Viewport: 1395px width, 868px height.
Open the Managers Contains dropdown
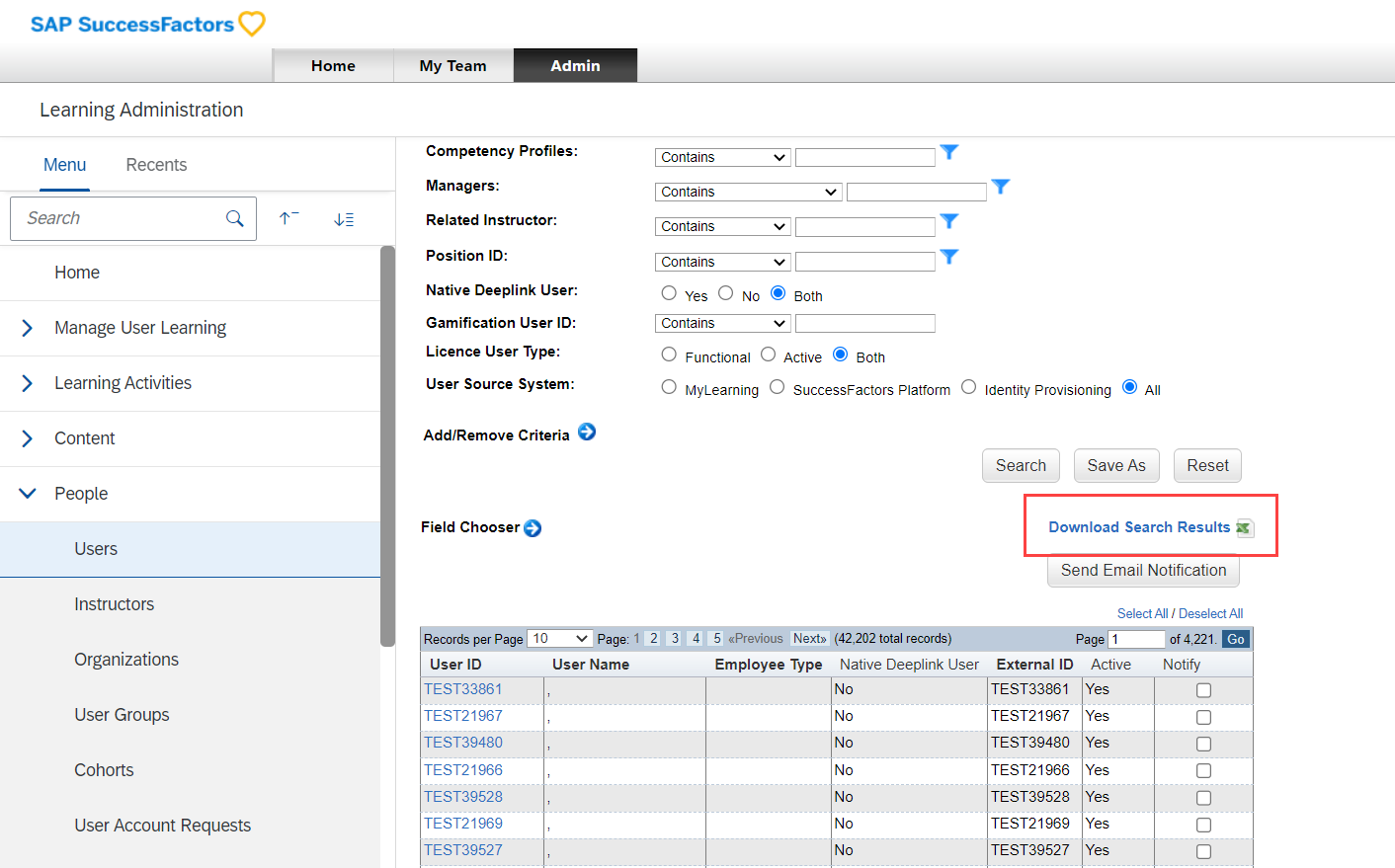pos(748,192)
